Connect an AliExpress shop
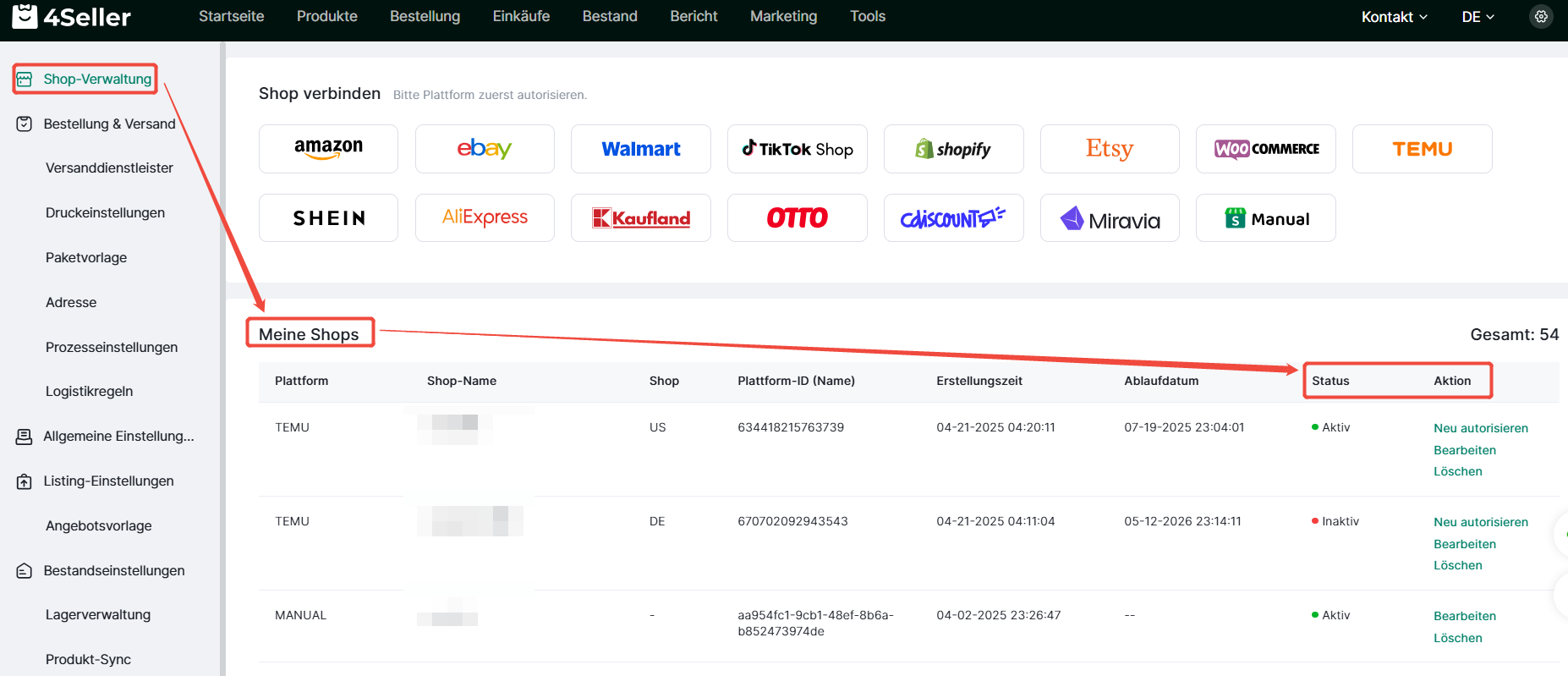Image resolution: width=1568 pixels, height=676 pixels. [485, 218]
